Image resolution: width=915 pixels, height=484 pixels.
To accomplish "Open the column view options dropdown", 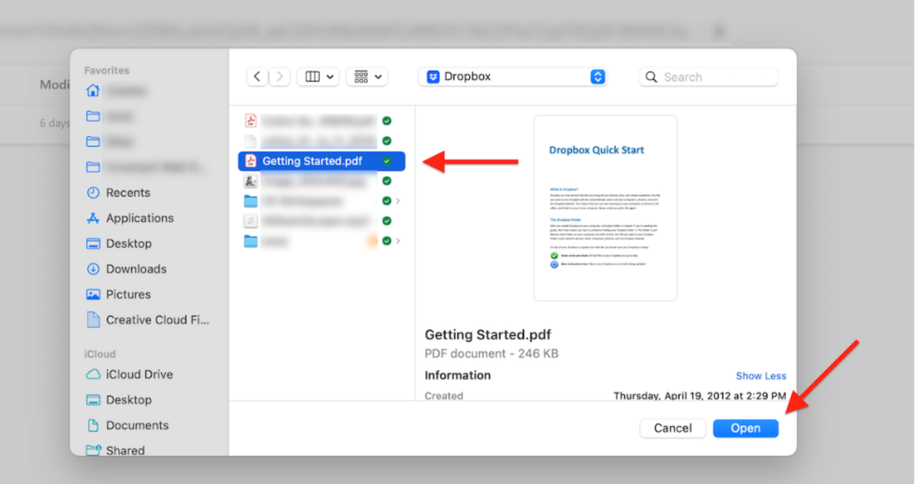I will click(x=318, y=76).
